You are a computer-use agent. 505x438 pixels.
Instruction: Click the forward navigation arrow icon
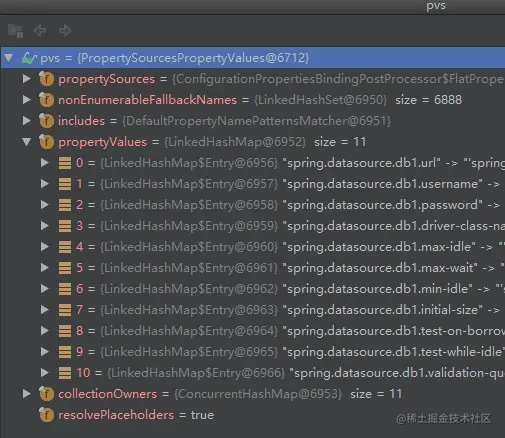65,31
